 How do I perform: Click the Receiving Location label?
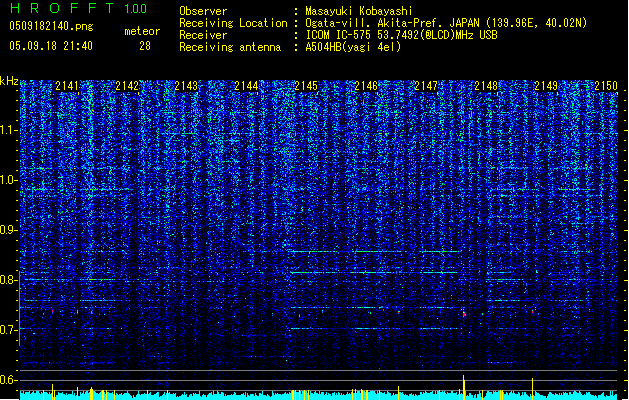[x=233, y=23]
